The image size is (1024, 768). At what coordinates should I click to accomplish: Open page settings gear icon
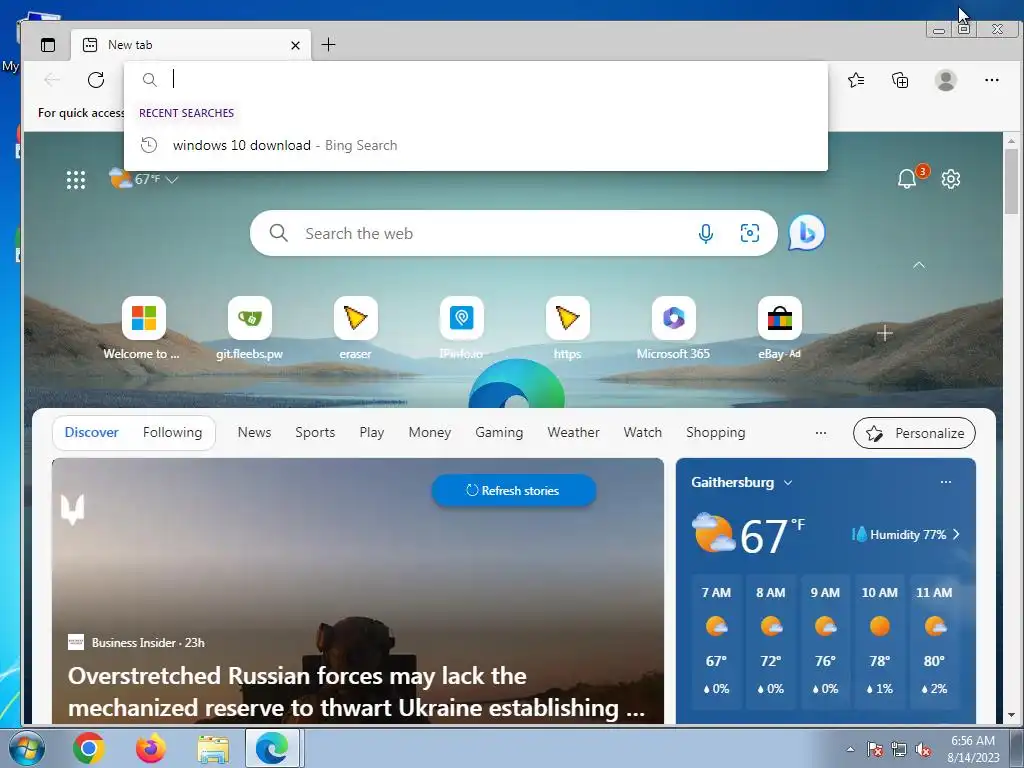[951, 179]
